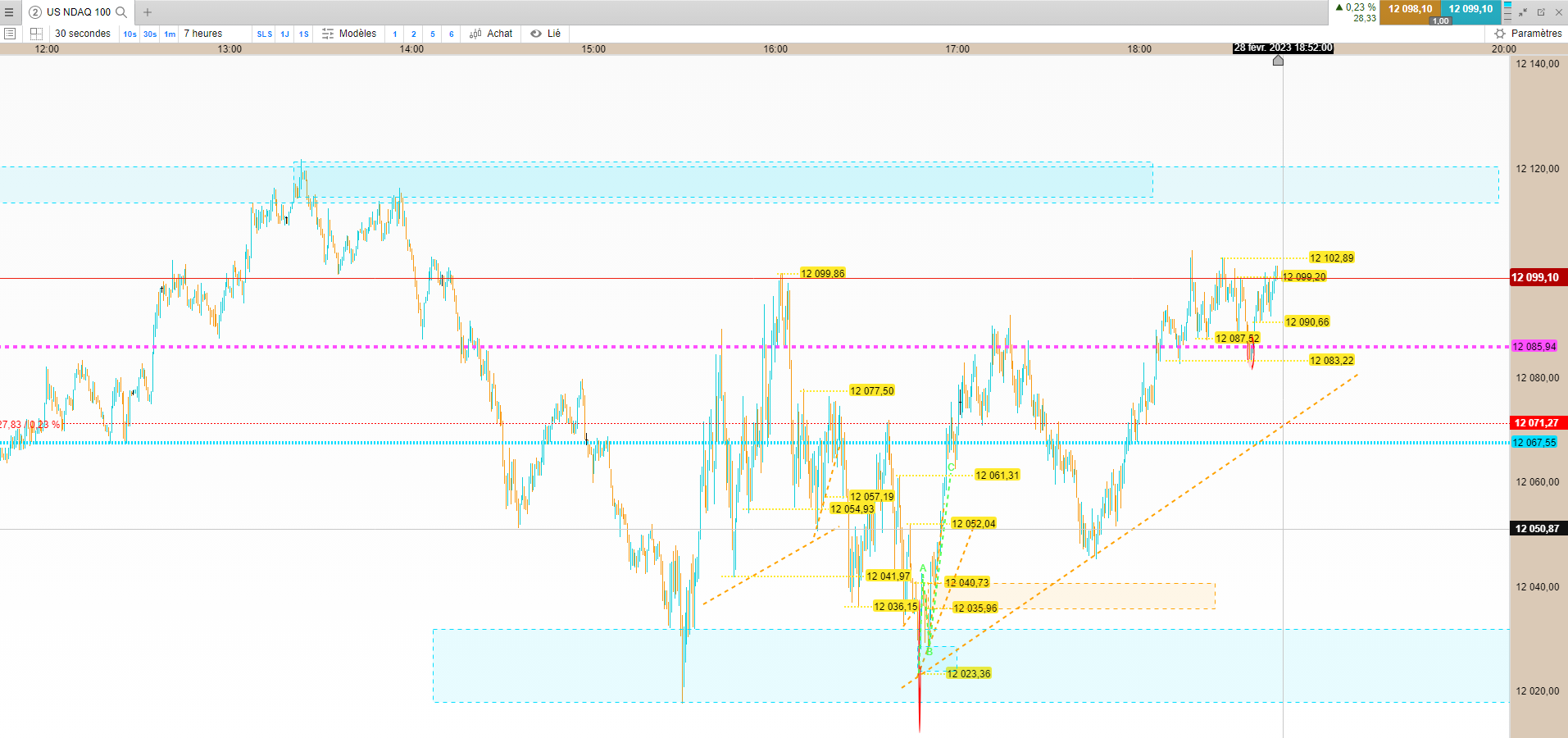The height and width of the screenshot is (738, 1568).
Task: Click the 12 061,31 chart label
Action: coord(998,476)
